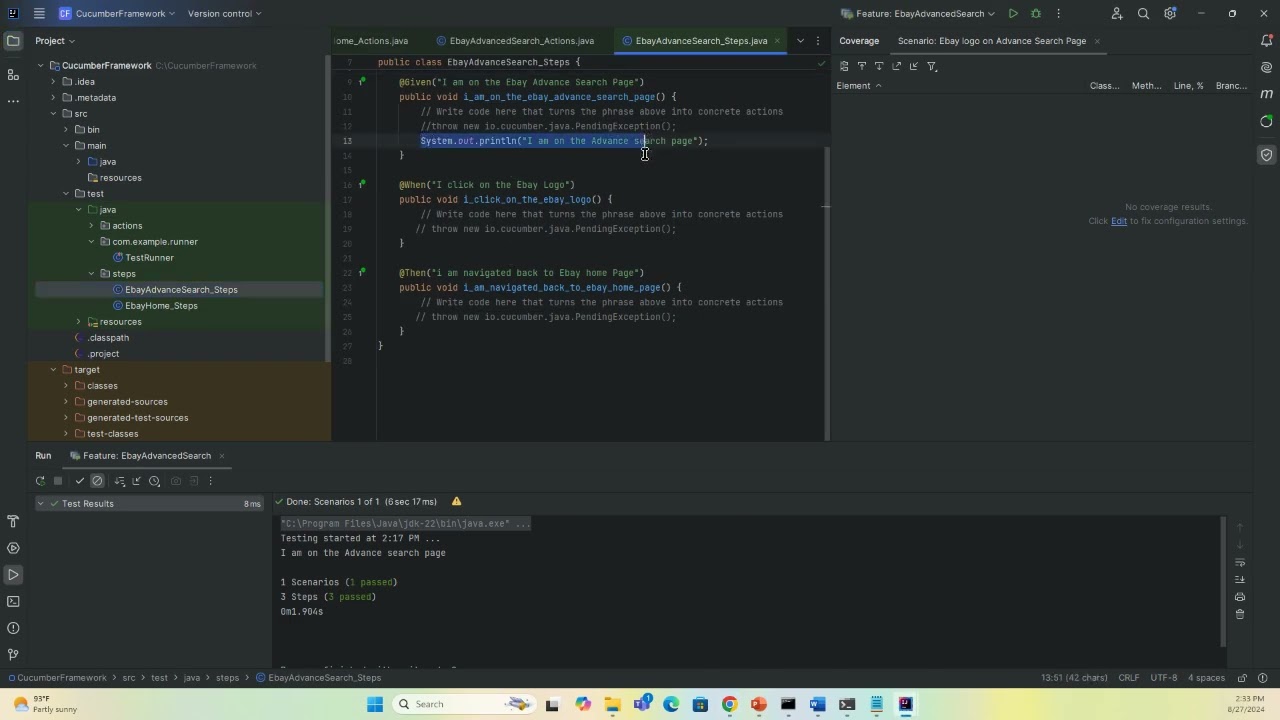
Task: Click the Edit configuration settings link
Action: tap(1119, 221)
